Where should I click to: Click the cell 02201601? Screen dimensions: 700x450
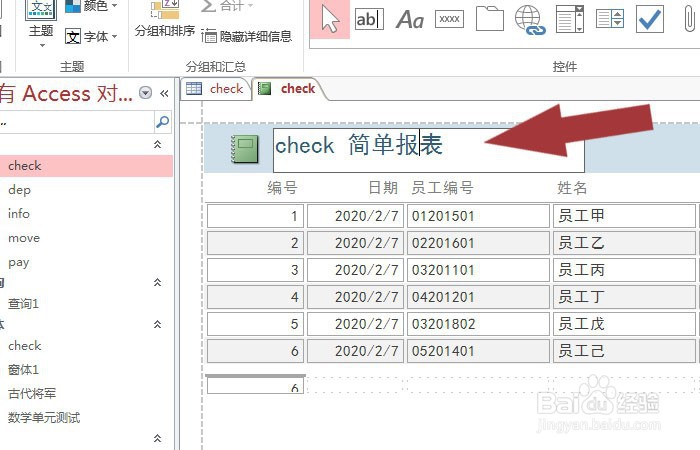(478, 243)
